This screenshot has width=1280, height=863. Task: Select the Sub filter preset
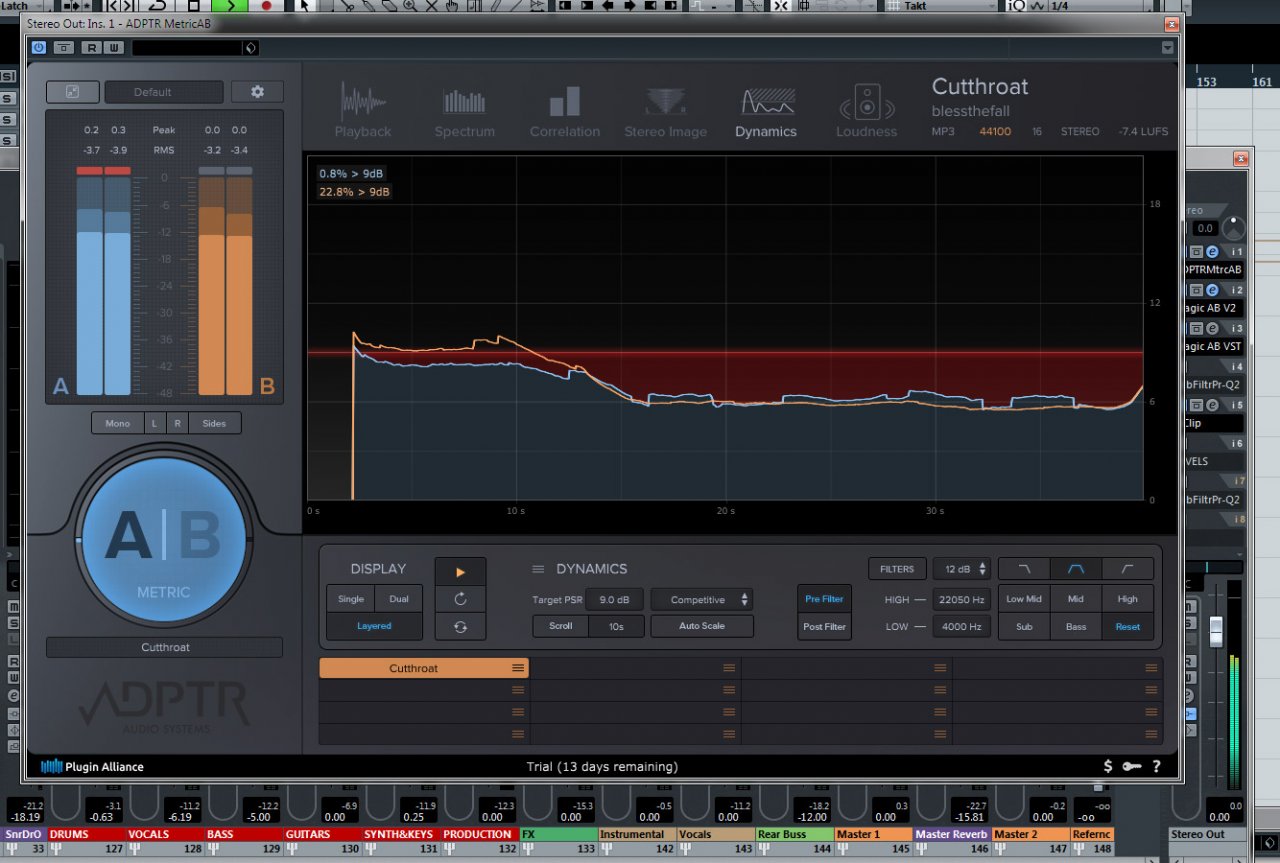pyautogui.click(x=1024, y=627)
